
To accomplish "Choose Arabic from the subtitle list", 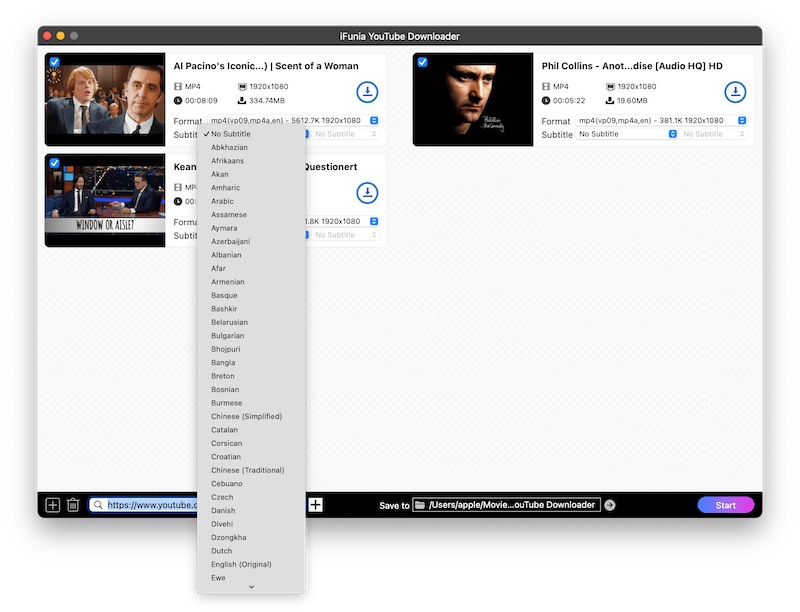I will click(x=224, y=201).
